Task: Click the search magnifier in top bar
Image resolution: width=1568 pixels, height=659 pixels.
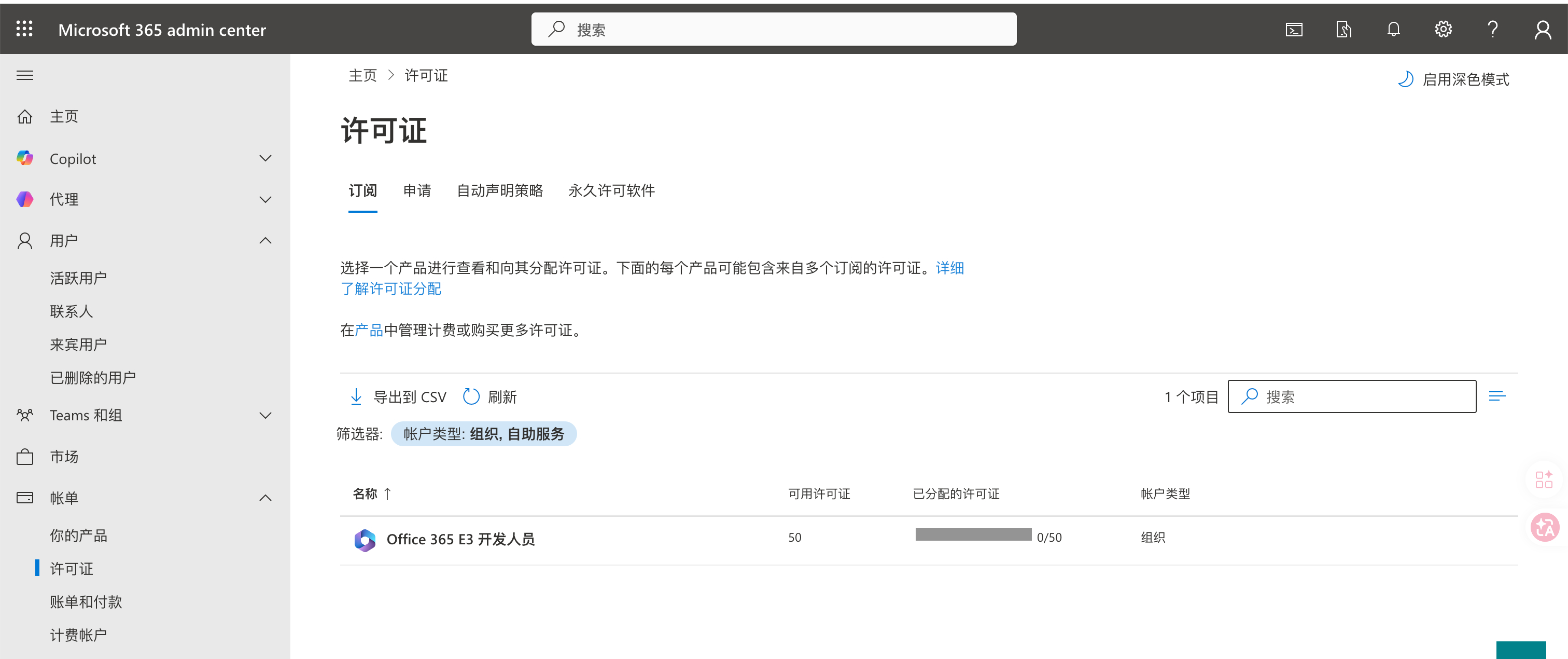Action: 556,29
